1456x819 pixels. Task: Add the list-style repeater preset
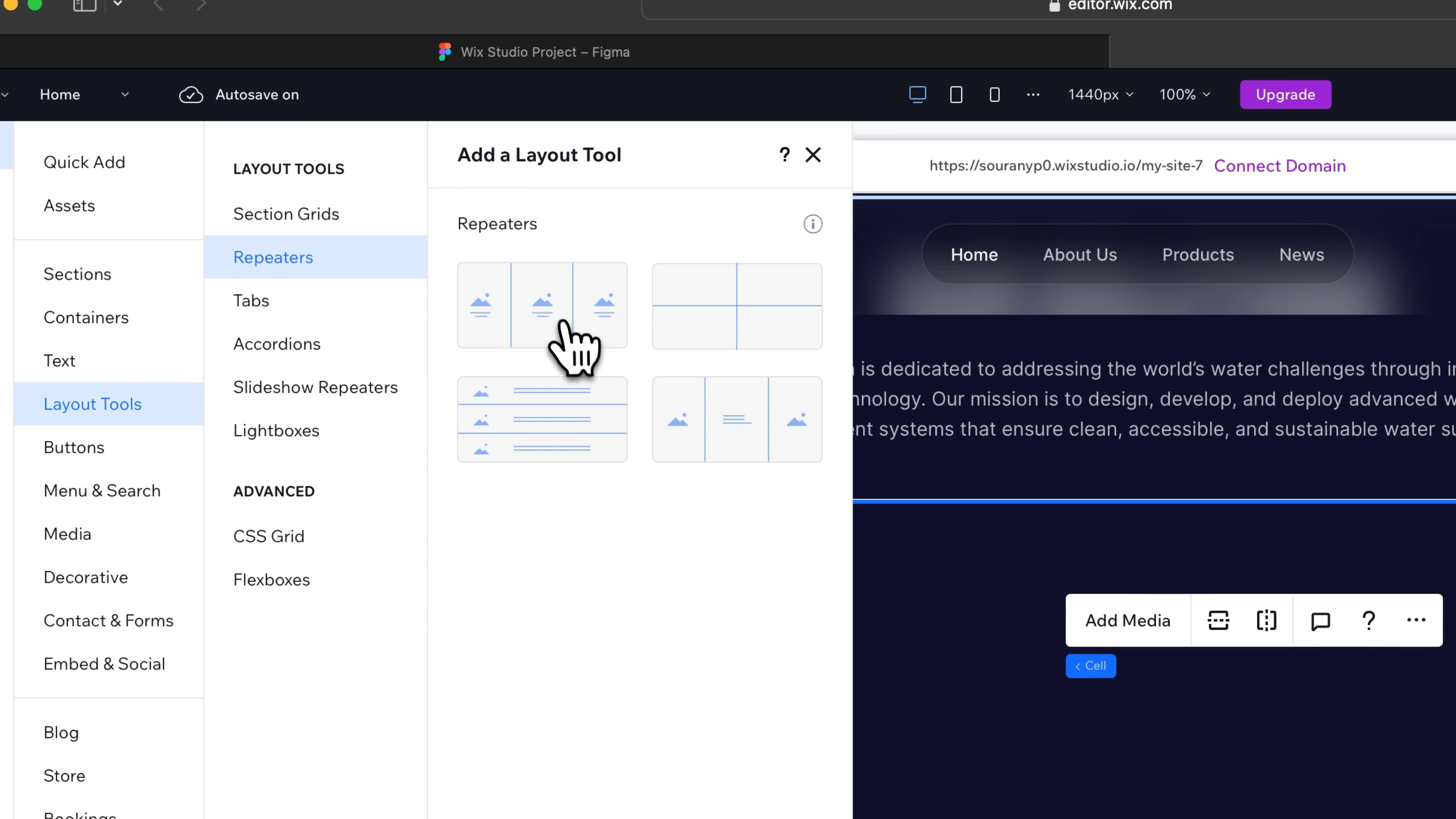[x=541, y=419]
